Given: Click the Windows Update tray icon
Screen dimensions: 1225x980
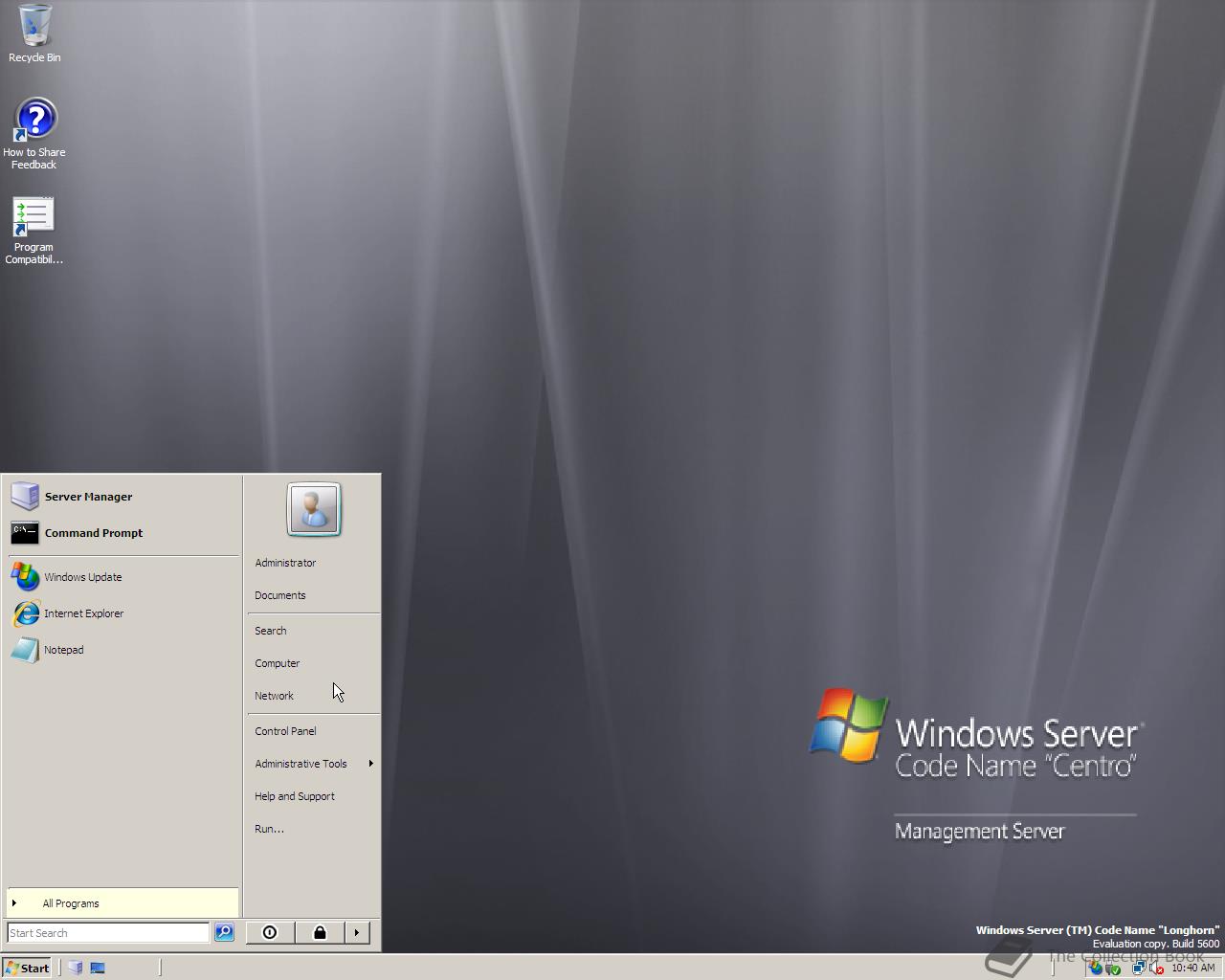Looking at the screenshot, I should (1096, 968).
